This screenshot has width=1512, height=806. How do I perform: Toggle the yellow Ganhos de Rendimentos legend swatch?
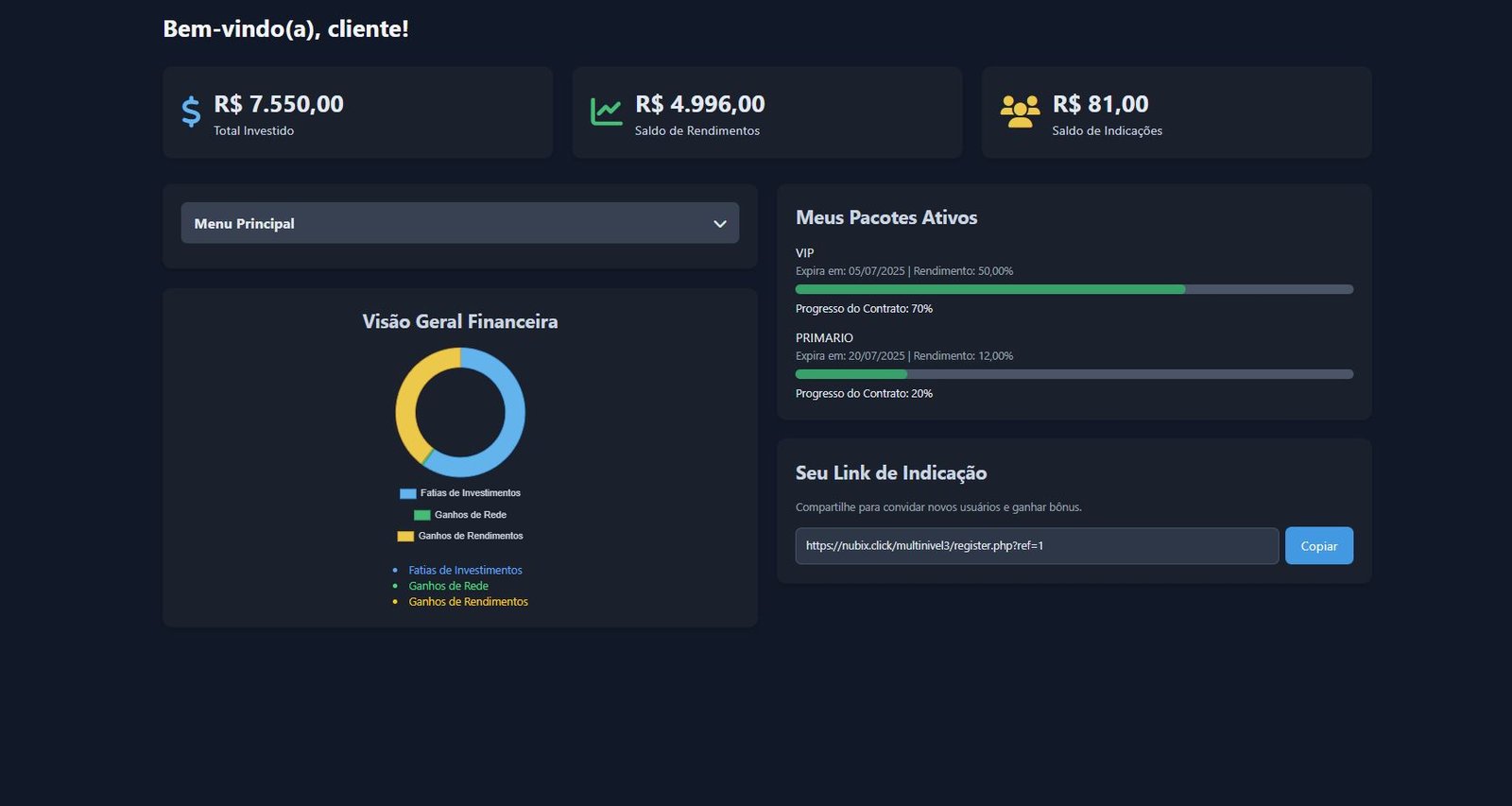pos(405,537)
